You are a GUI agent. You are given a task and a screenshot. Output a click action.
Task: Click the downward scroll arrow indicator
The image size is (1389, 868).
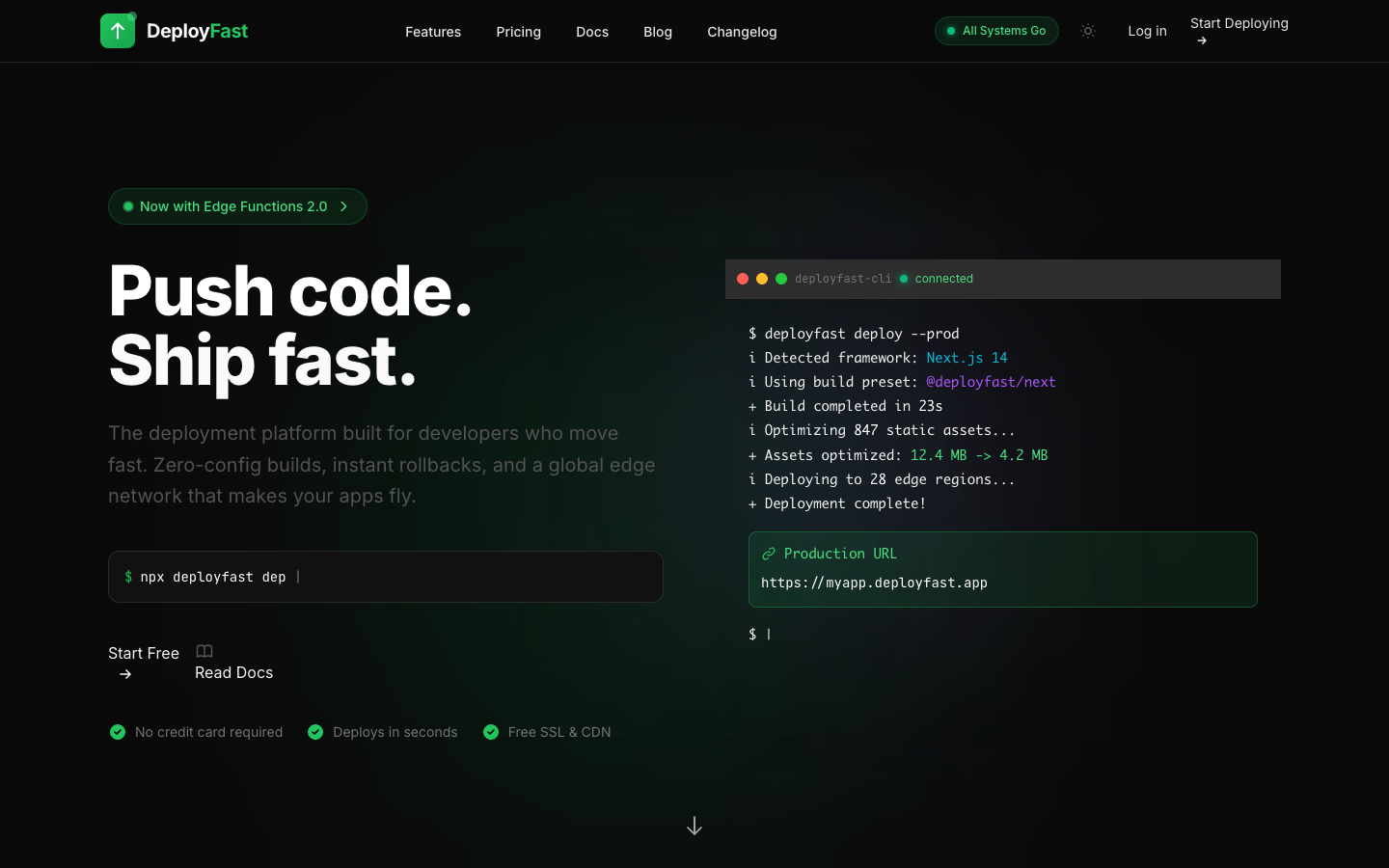point(694,826)
